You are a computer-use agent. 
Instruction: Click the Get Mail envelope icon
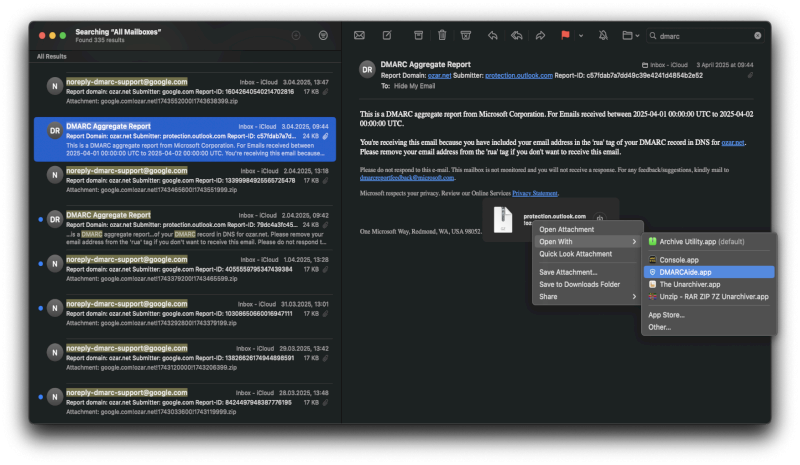click(x=359, y=35)
